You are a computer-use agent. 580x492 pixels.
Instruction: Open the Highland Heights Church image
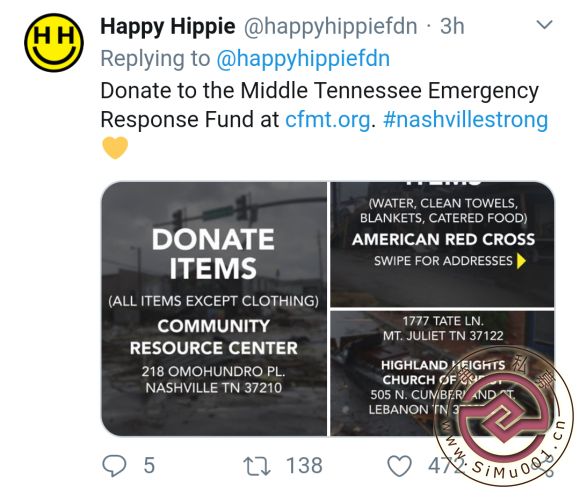442,373
